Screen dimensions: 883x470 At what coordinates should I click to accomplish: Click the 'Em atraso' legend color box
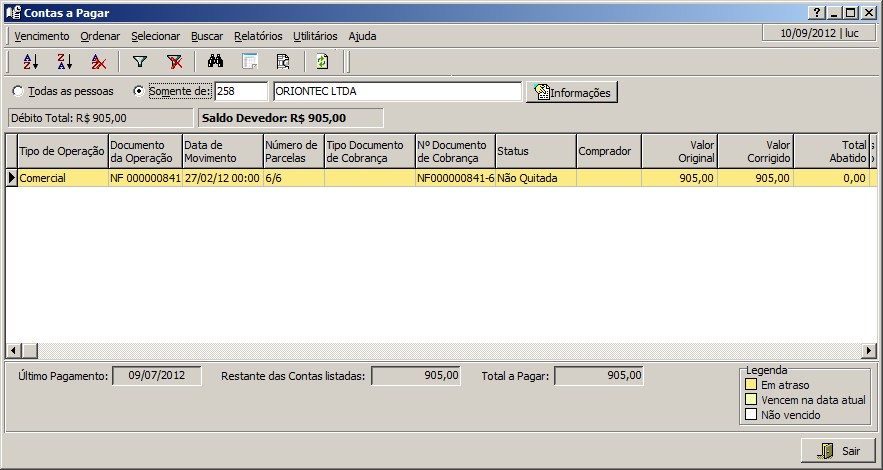point(750,384)
